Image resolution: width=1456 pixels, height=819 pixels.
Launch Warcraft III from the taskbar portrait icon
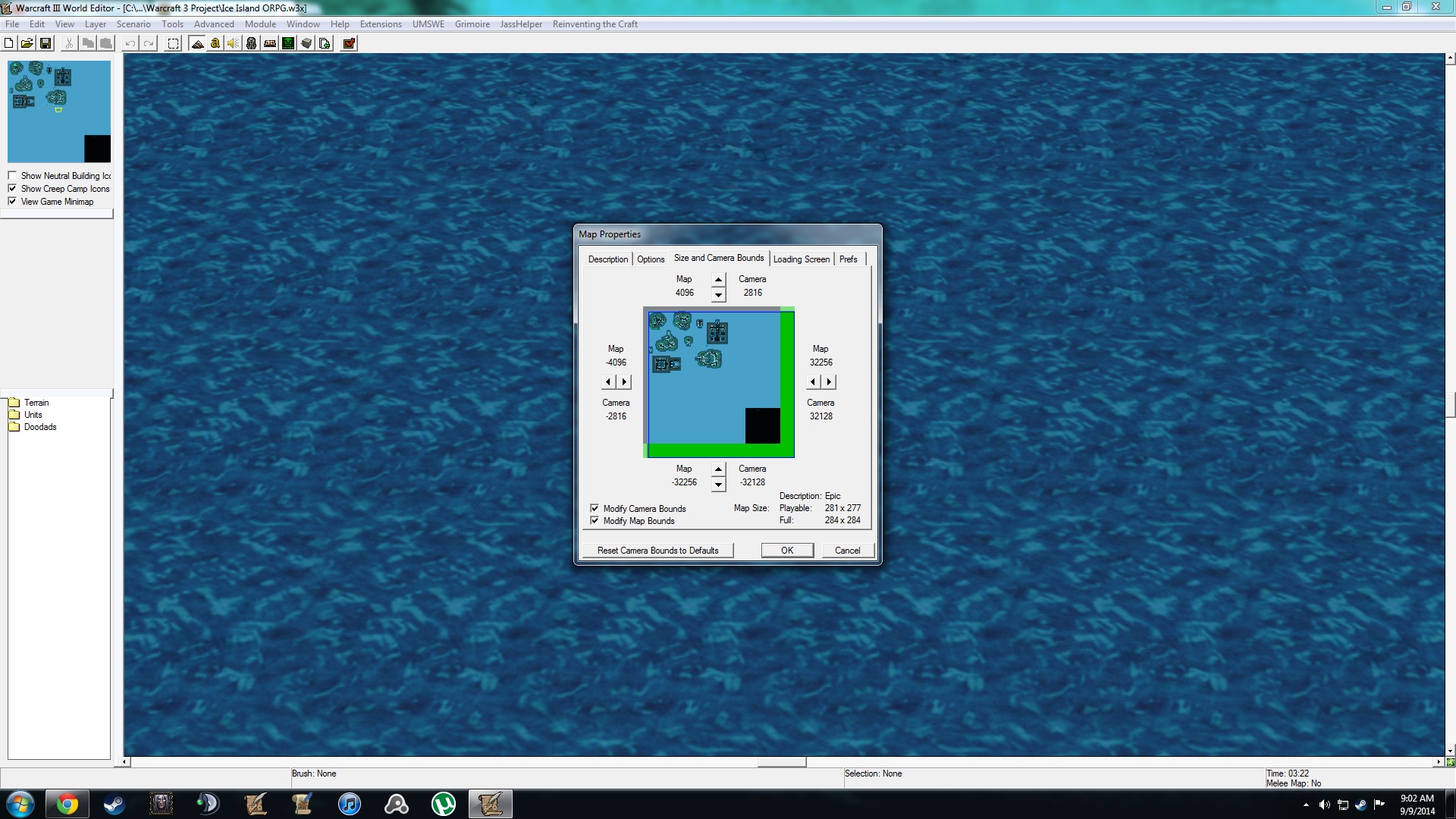click(x=161, y=804)
